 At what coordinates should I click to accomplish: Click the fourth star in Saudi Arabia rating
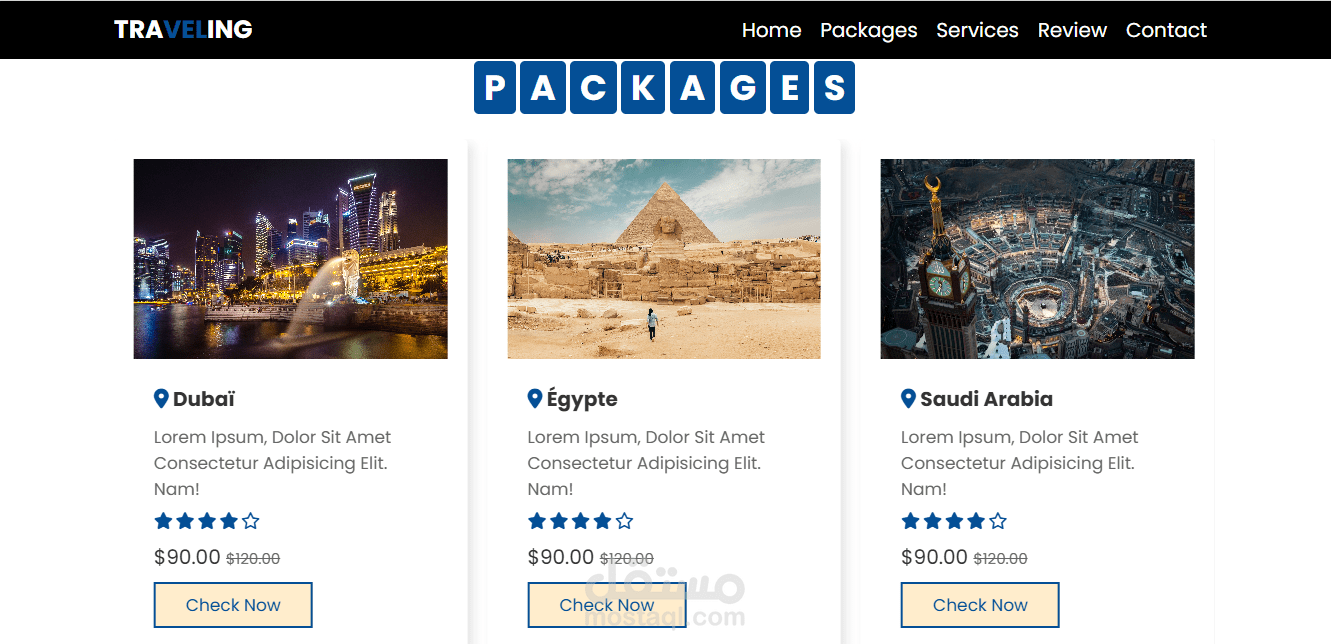point(976,521)
